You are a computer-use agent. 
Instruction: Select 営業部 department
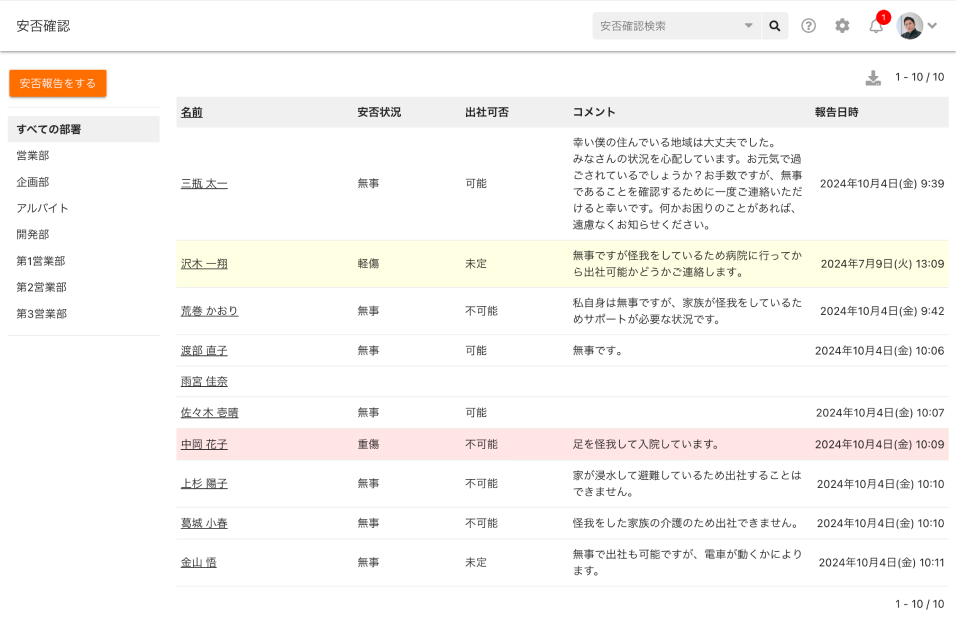point(33,155)
